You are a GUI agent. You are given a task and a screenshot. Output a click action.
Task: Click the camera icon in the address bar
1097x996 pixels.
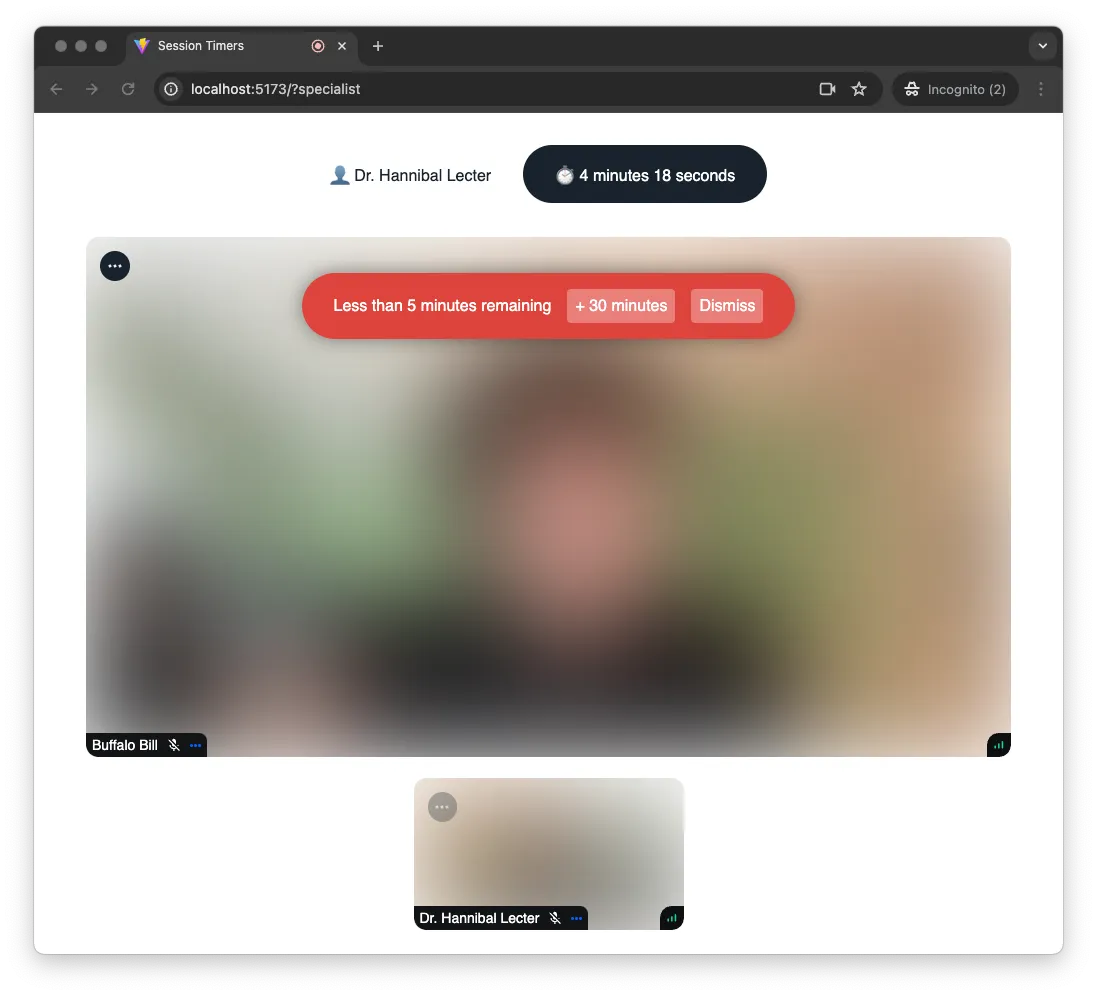tap(827, 89)
